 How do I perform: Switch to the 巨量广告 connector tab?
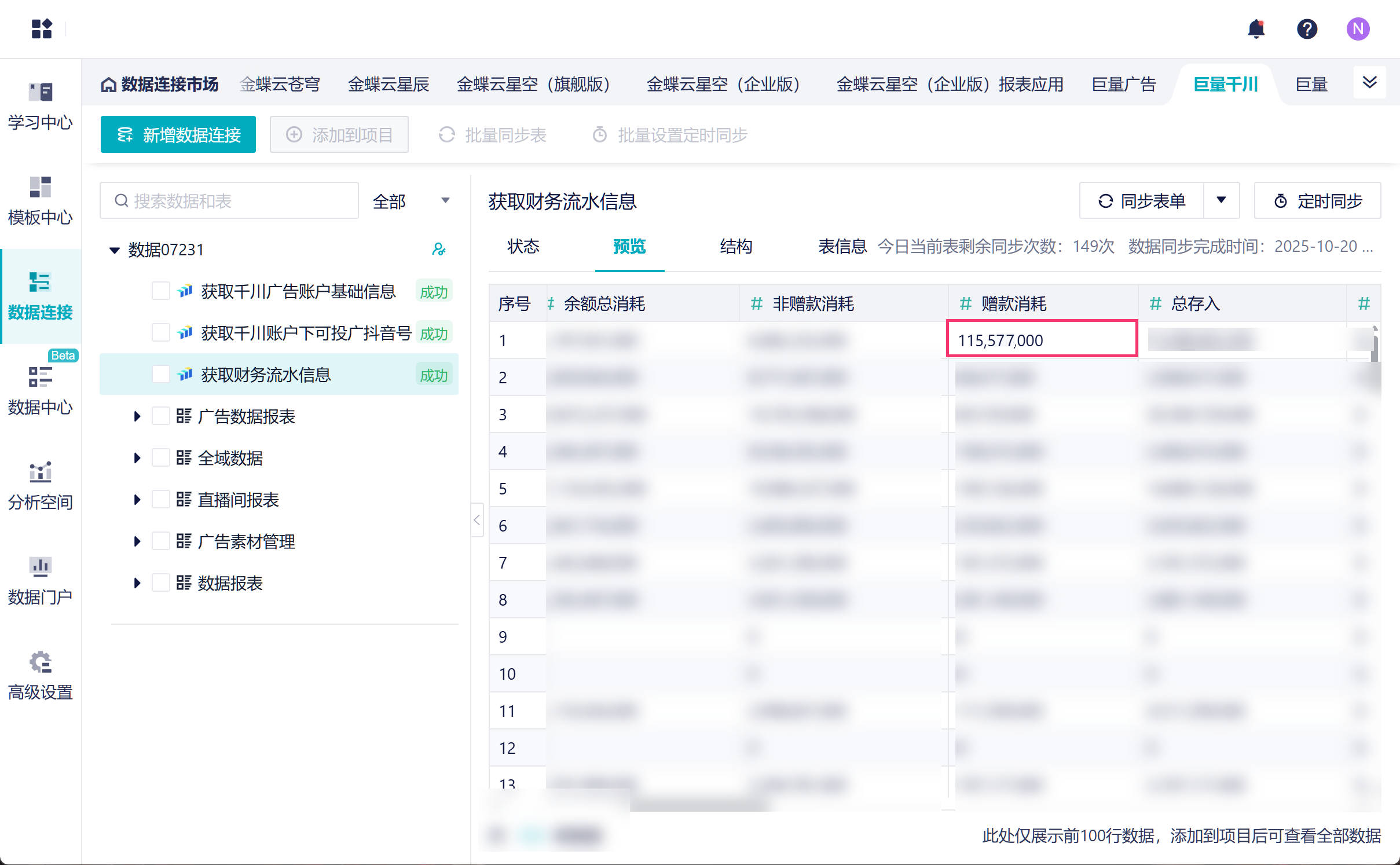coord(1123,85)
